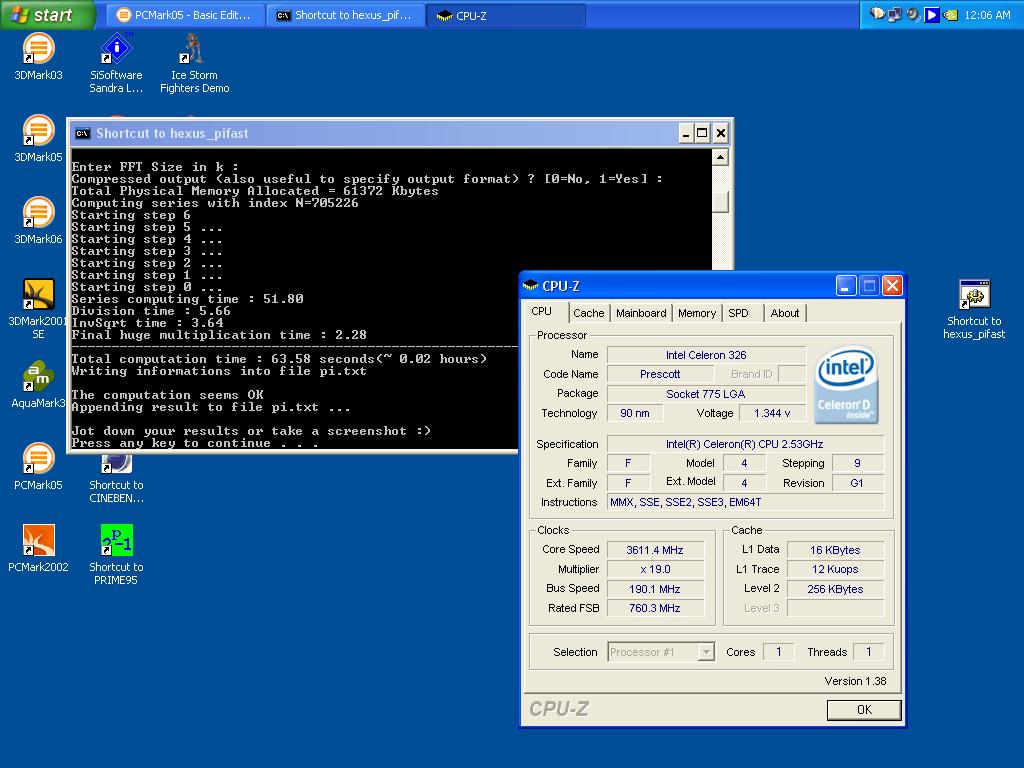Click the Bus Speed value 190.1 MHz
The height and width of the screenshot is (768, 1024).
(x=655, y=589)
